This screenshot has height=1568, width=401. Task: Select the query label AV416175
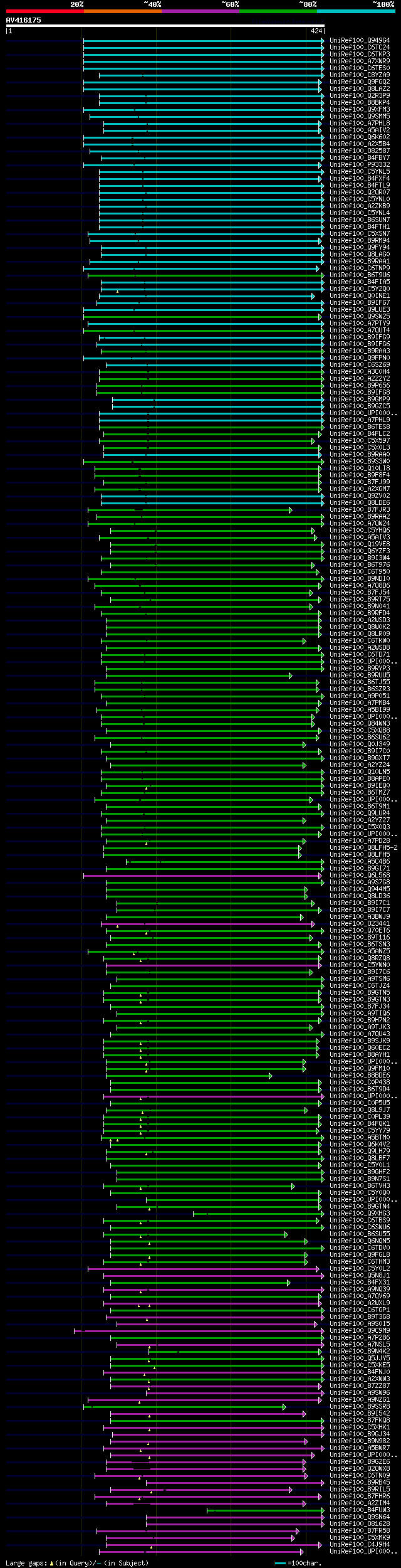point(24,20)
